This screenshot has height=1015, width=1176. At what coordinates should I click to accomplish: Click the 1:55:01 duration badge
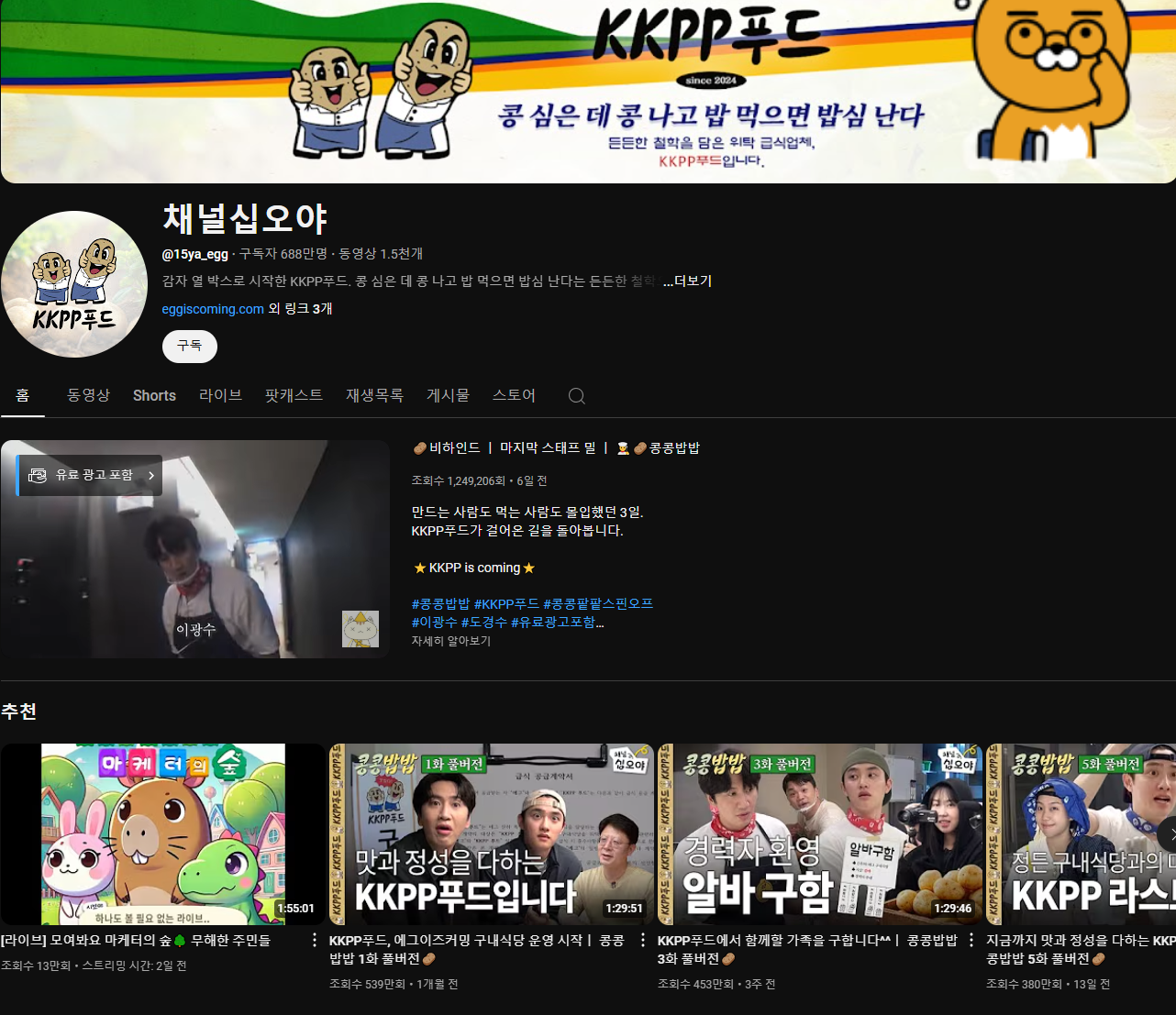tap(295, 909)
